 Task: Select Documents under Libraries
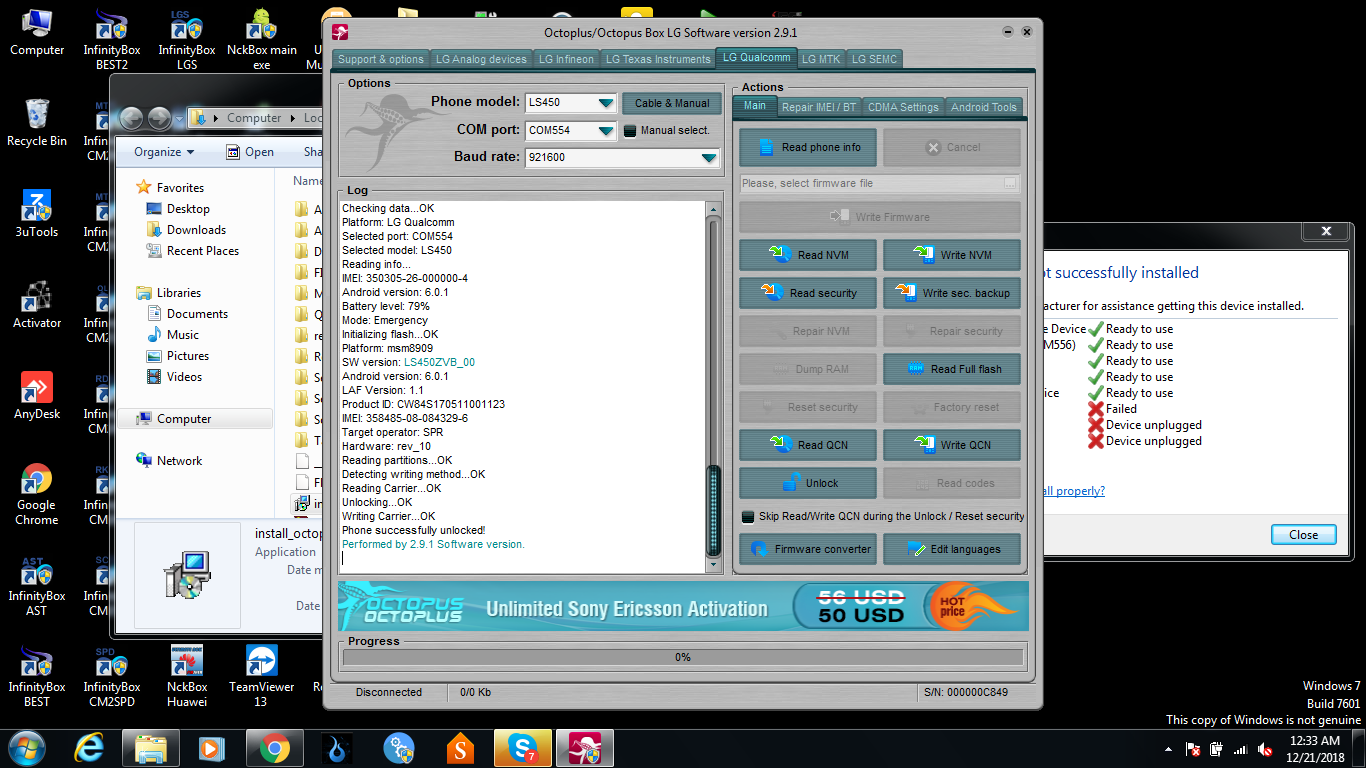coord(196,314)
